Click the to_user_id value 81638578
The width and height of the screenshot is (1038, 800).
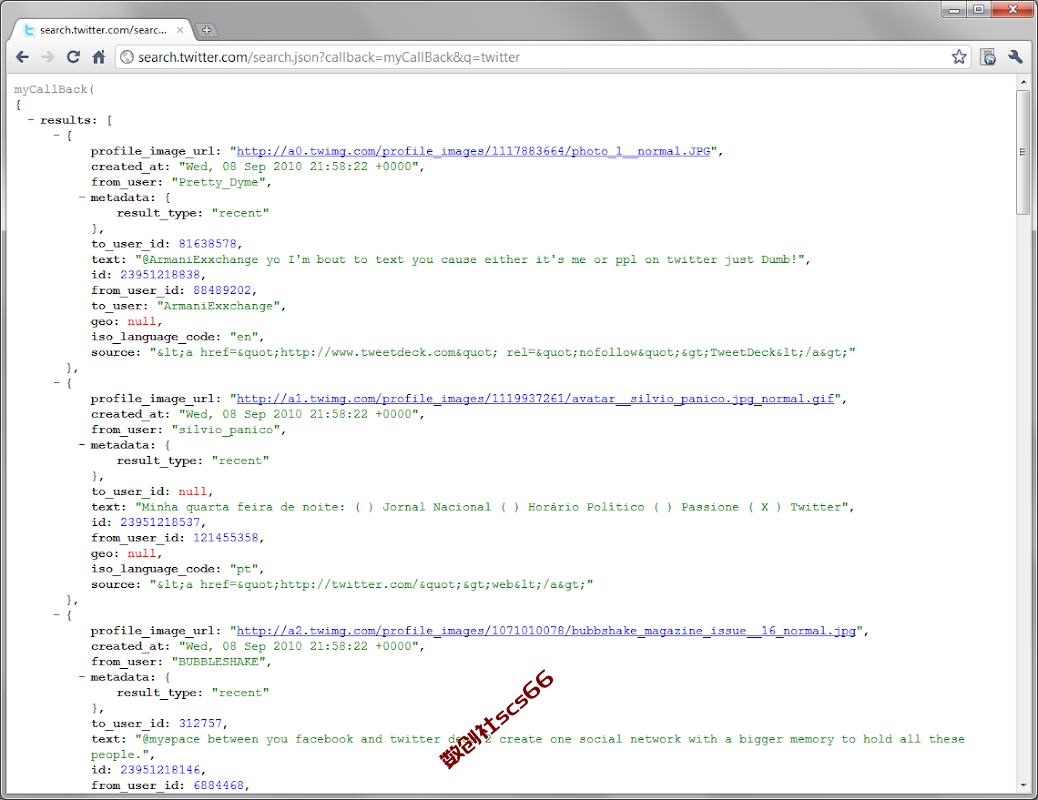tap(207, 244)
